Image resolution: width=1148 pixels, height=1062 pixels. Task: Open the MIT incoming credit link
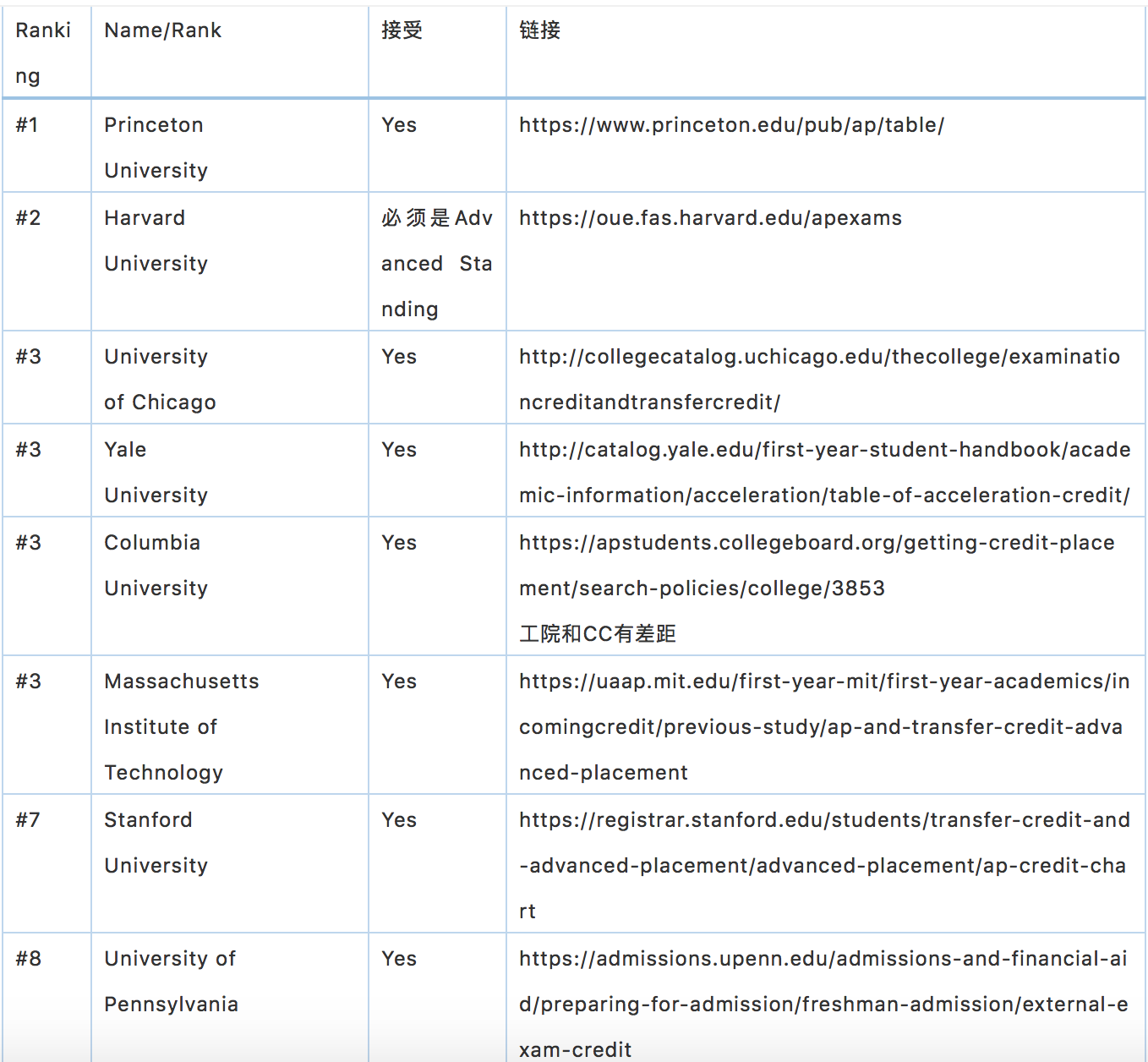(x=824, y=682)
